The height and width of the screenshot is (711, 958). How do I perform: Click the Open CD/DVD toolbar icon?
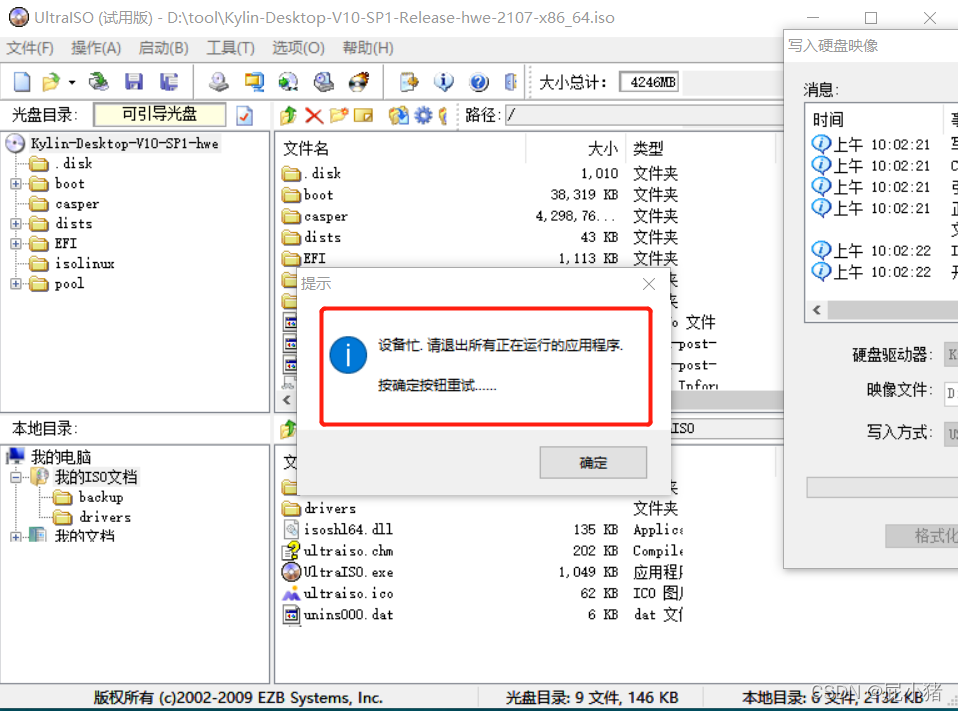click(x=98, y=82)
